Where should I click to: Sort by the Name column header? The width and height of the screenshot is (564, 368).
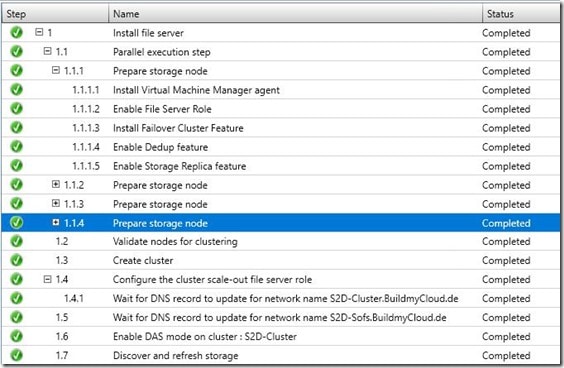pyautogui.click(x=295, y=14)
